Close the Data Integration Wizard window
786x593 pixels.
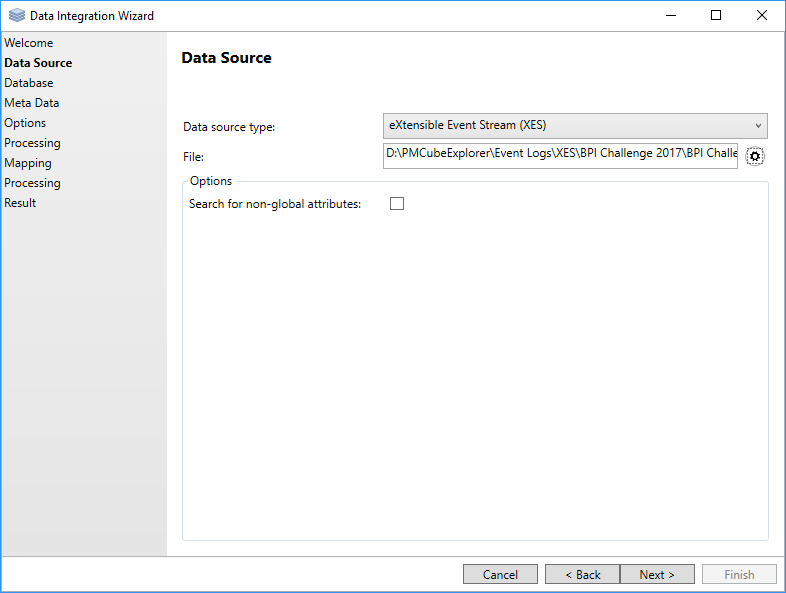(762, 16)
